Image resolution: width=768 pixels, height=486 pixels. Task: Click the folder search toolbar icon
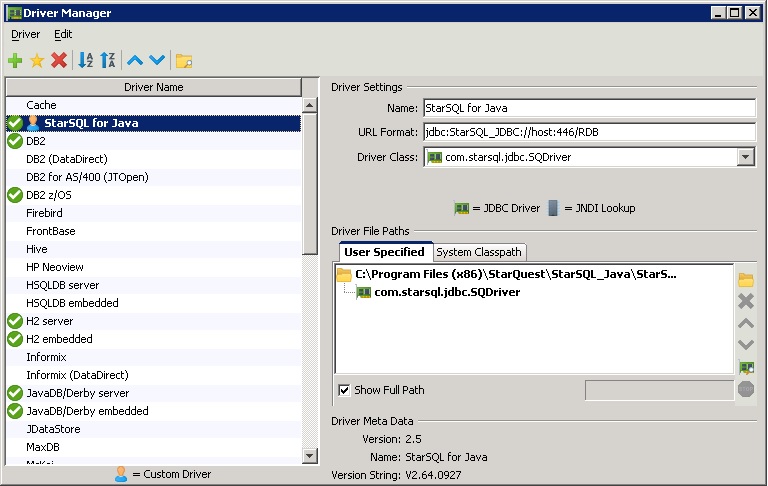pos(184,61)
